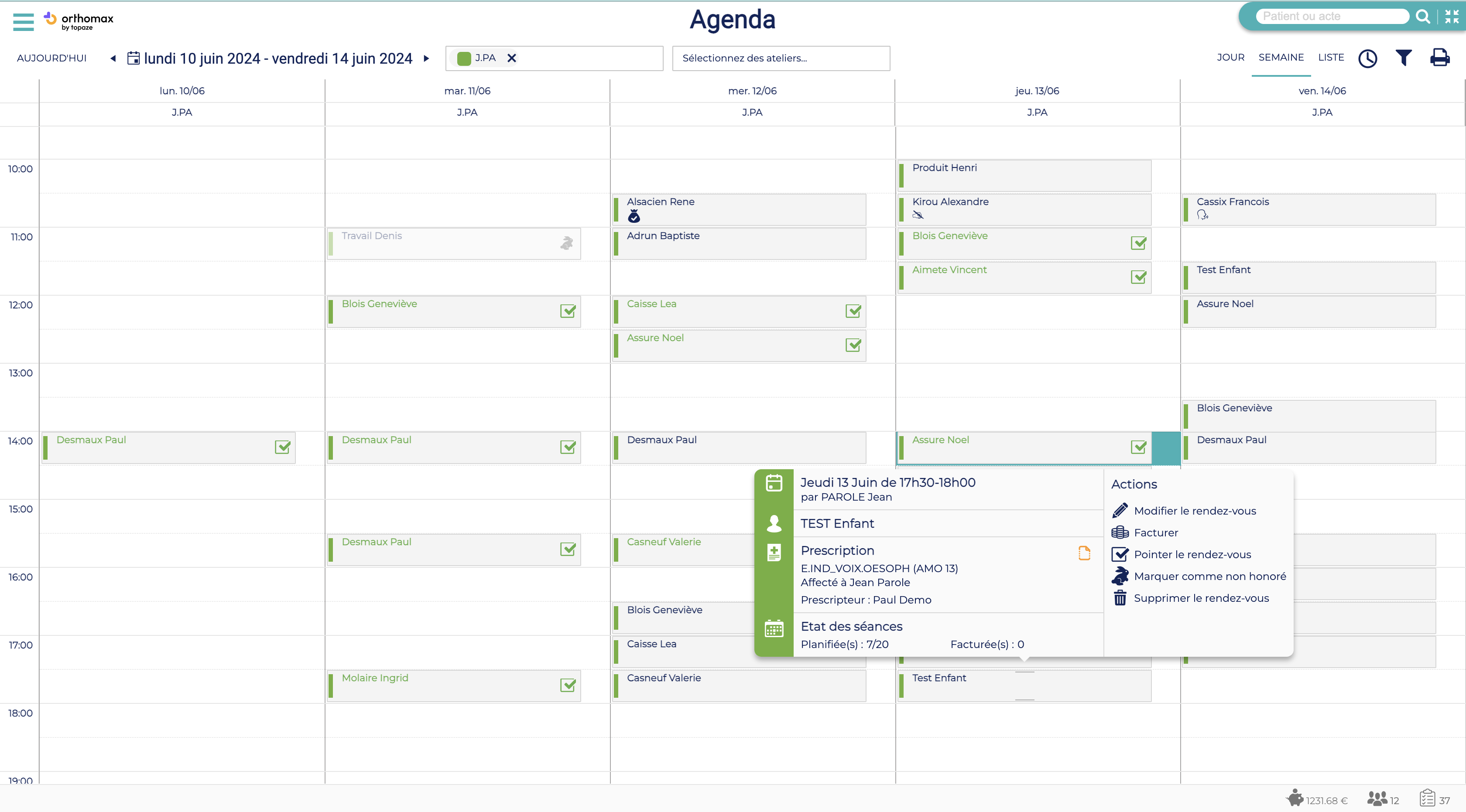Go to previous week arrow
The width and height of the screenshot is (1466, 812).
tap(113, 58)
